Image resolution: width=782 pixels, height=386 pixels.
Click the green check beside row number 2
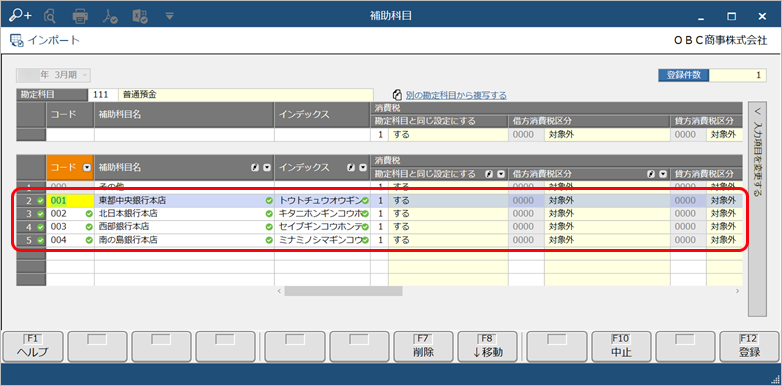tap(40, 201)
